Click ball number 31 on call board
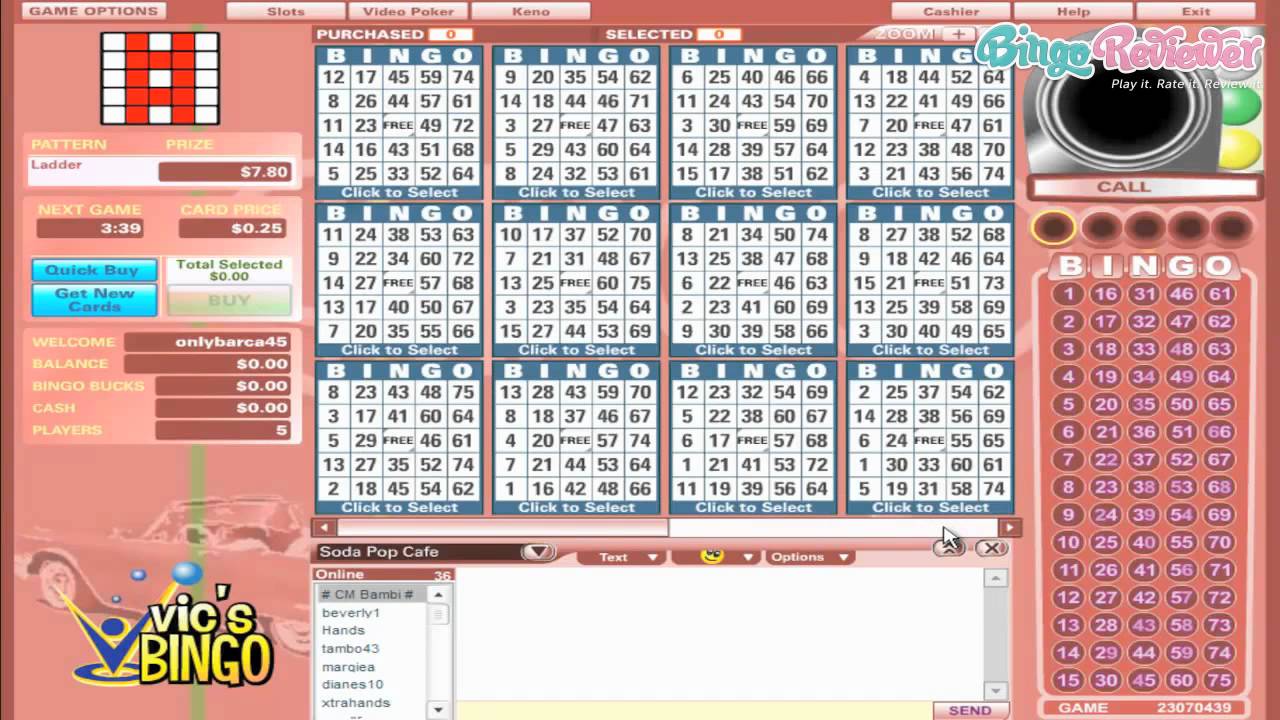Image resolution: width=1280 pixels, height=720 pixels. [1143, 294]
